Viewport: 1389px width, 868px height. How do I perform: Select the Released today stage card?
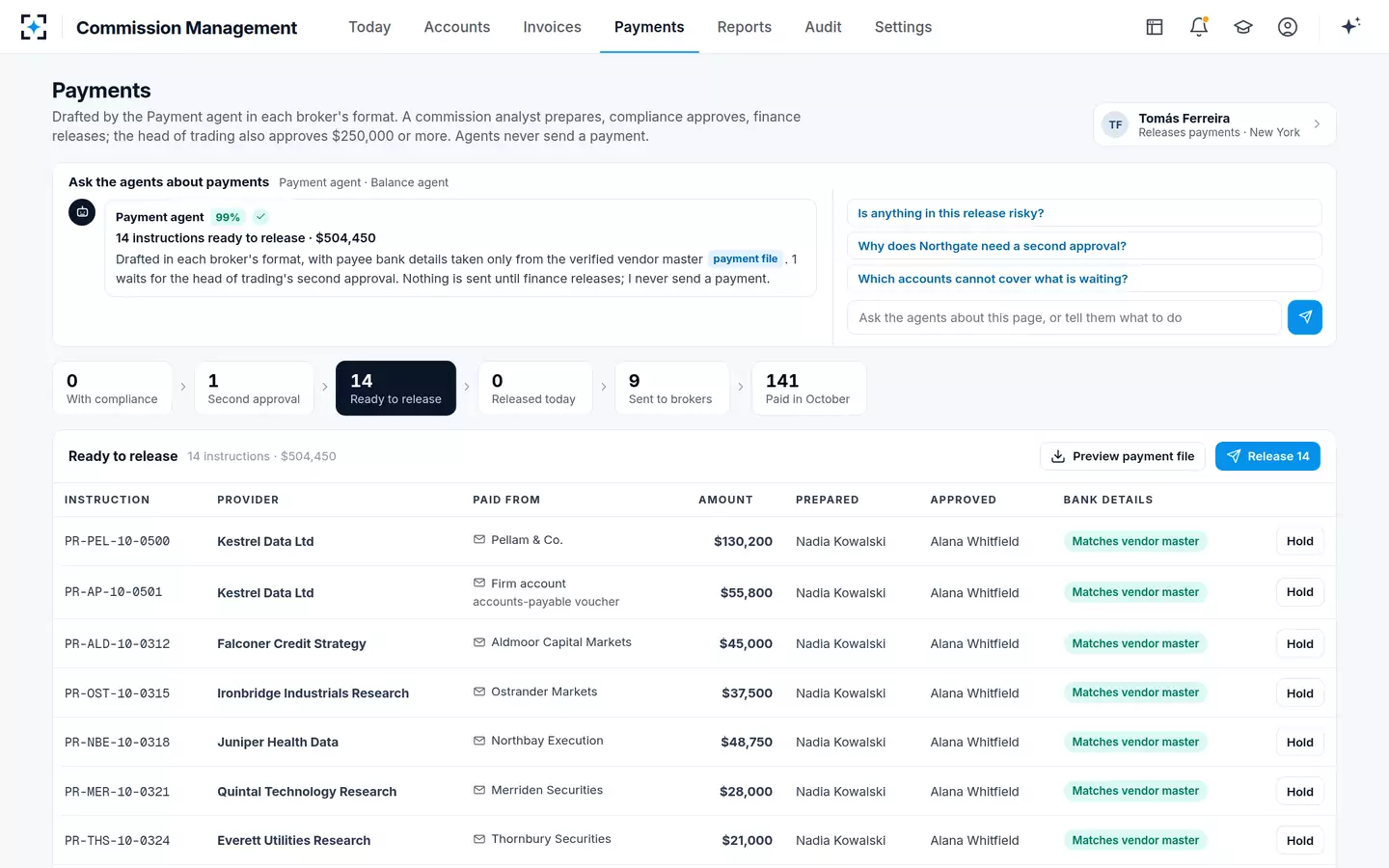(535, 388)
